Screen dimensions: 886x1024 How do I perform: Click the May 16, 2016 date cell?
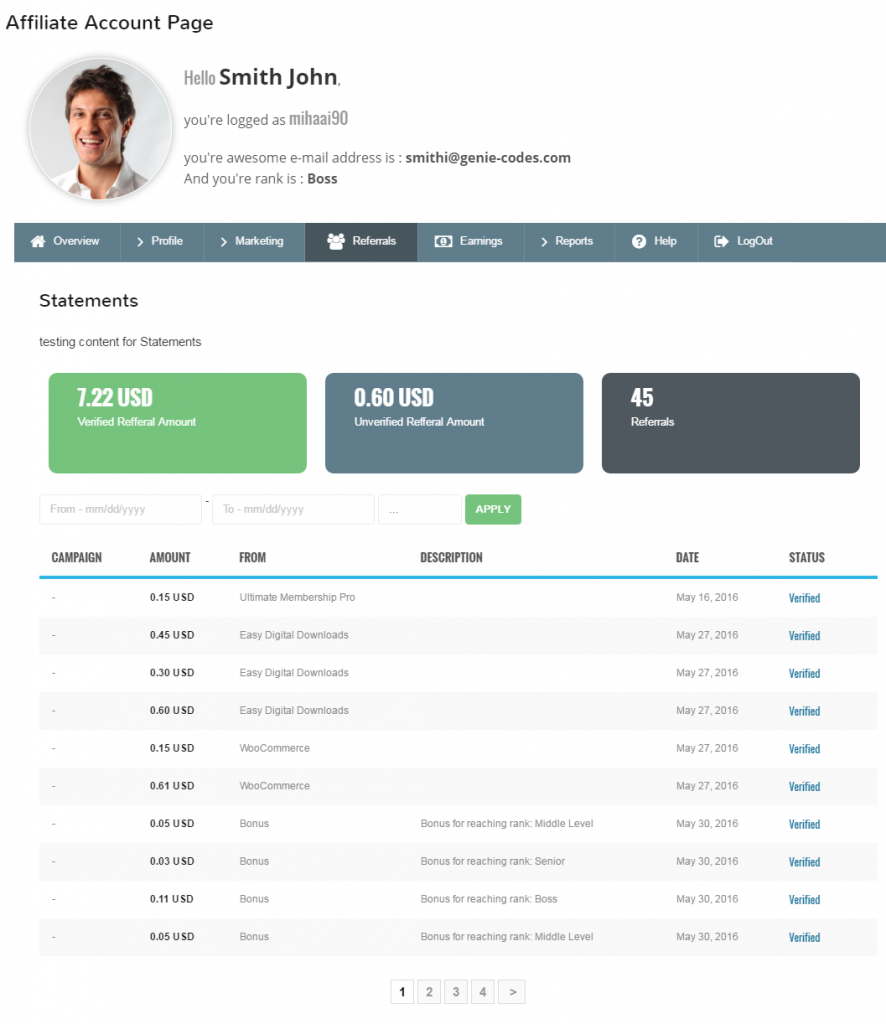pyautogui.click(x=707, y=598)
